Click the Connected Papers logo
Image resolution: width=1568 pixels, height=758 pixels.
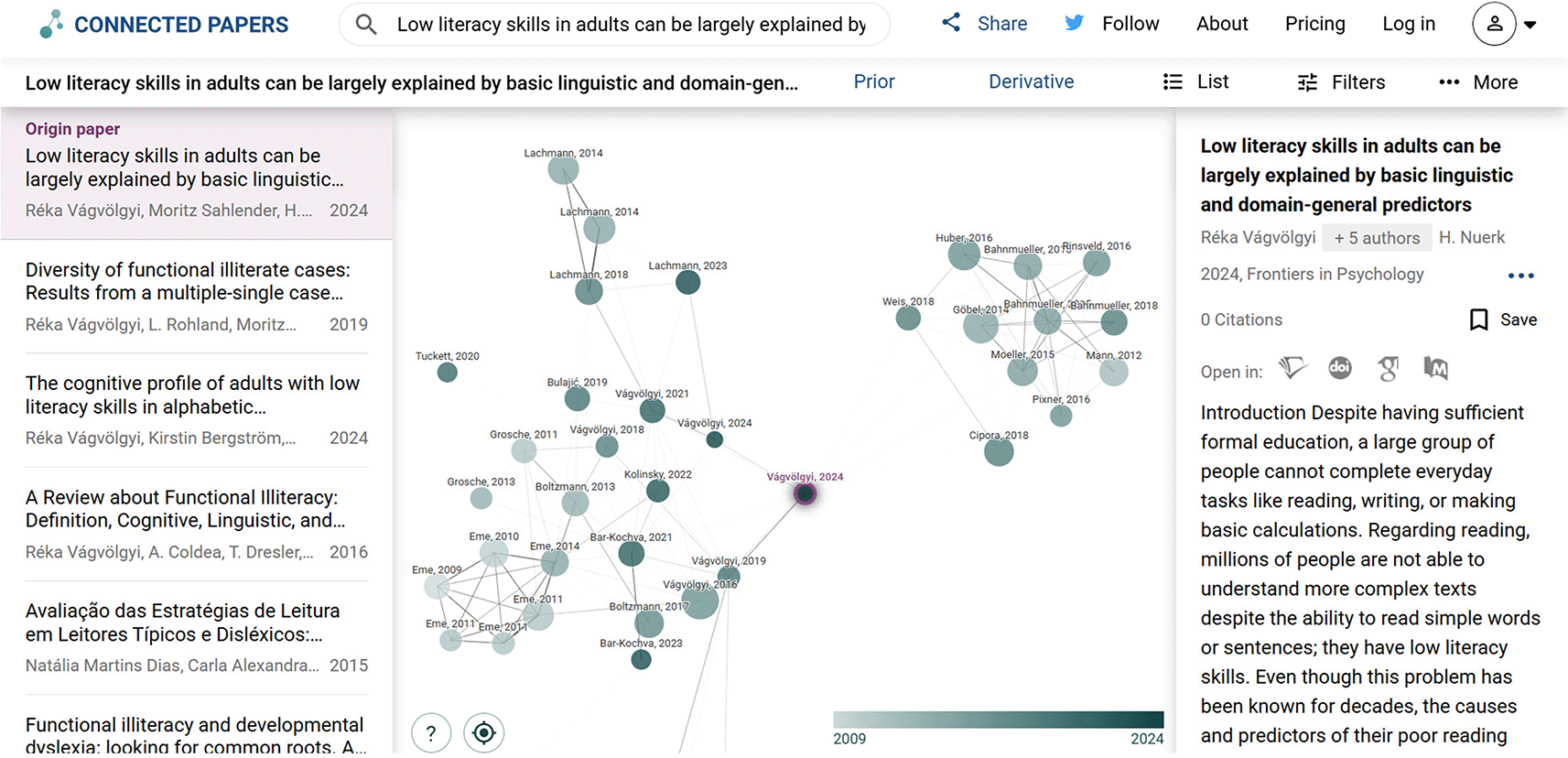(x=165, y=25)
